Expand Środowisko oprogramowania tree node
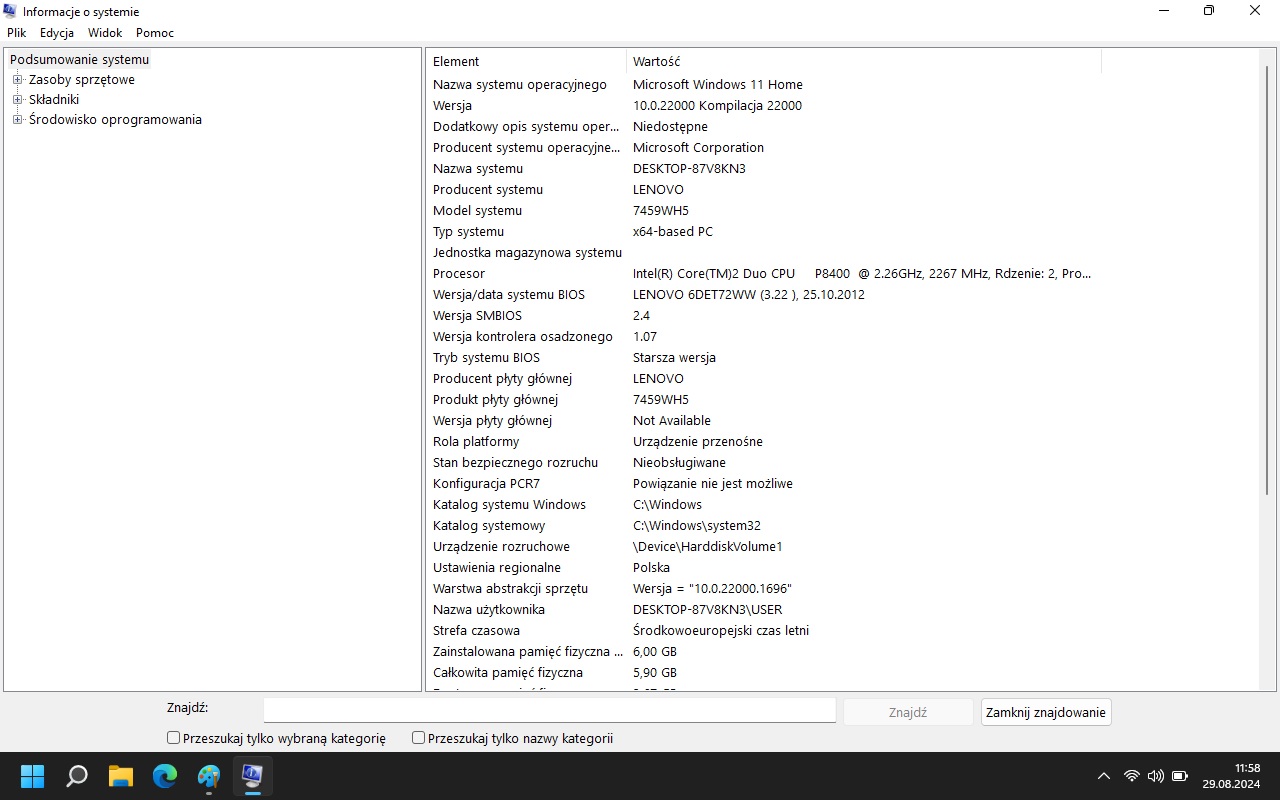 (17, 120)
